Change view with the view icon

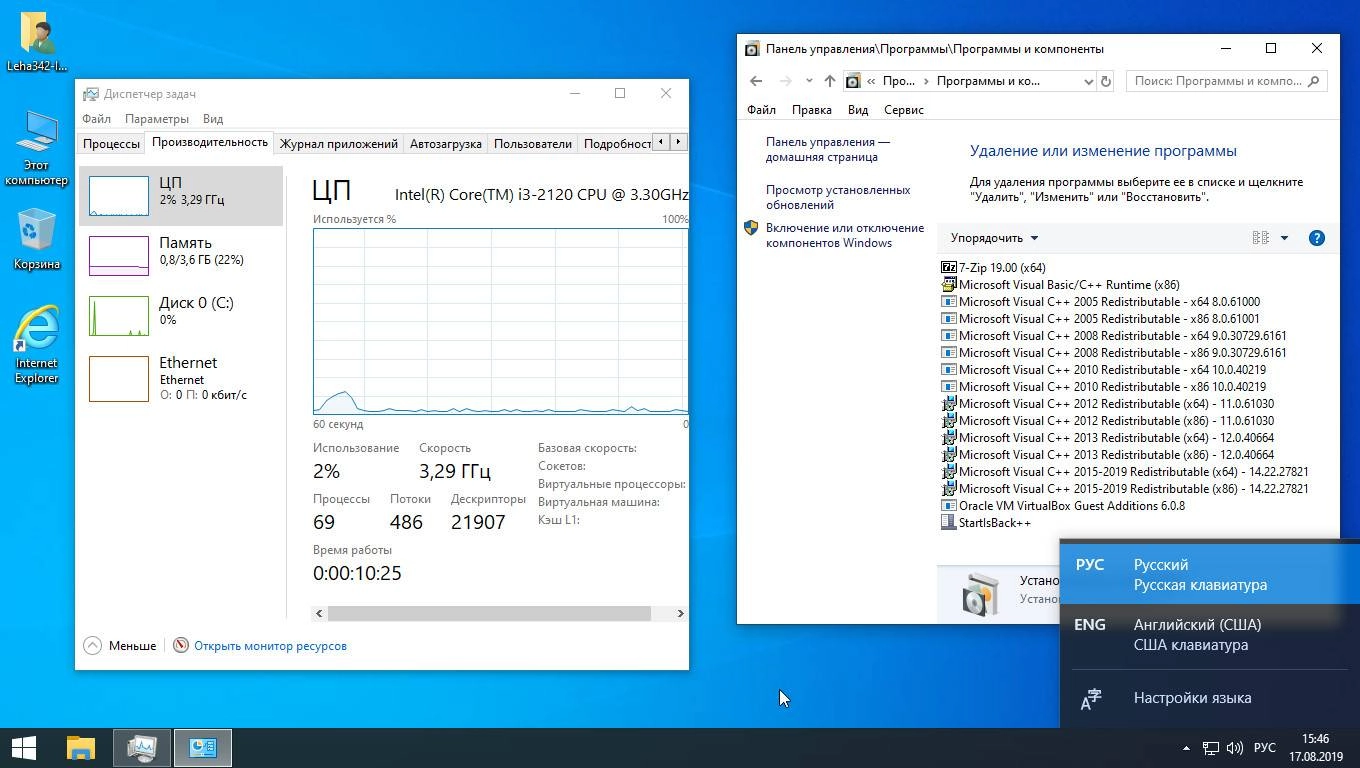[x=1260, y=238]
